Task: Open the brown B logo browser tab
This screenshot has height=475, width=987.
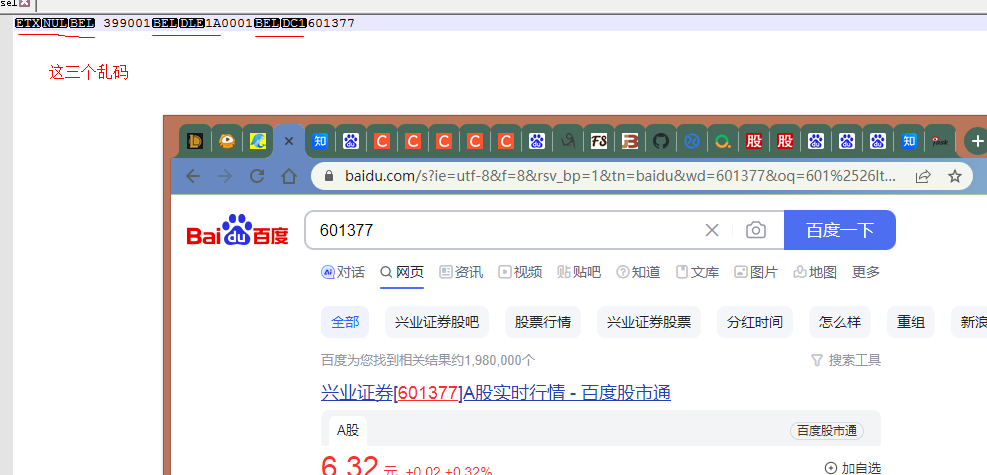Action: (x=629, y=142)
